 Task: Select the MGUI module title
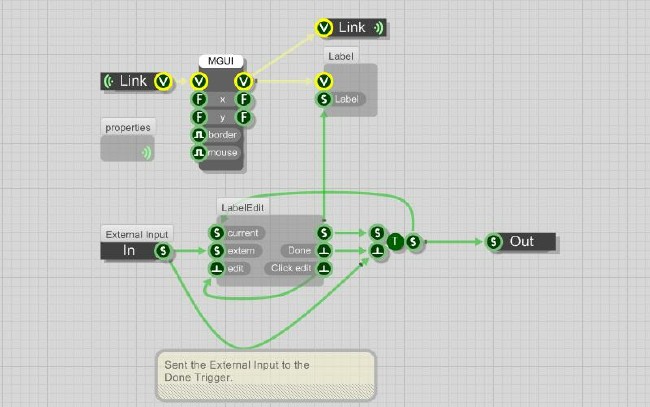221,62
